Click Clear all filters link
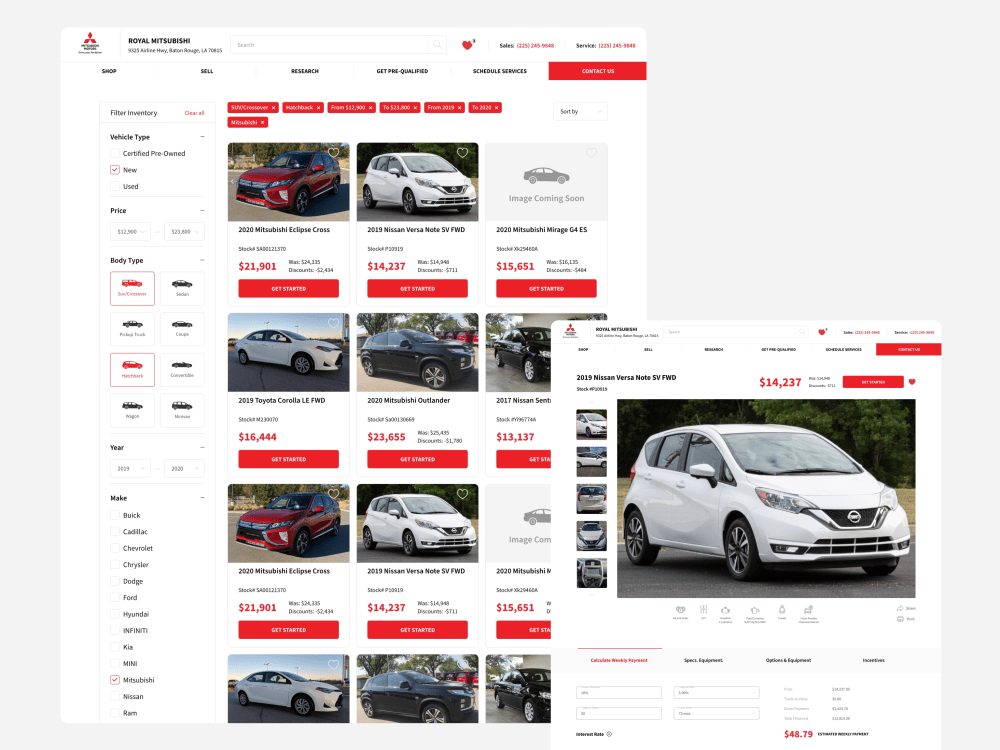1000x750 pixels. coord(195,113)
